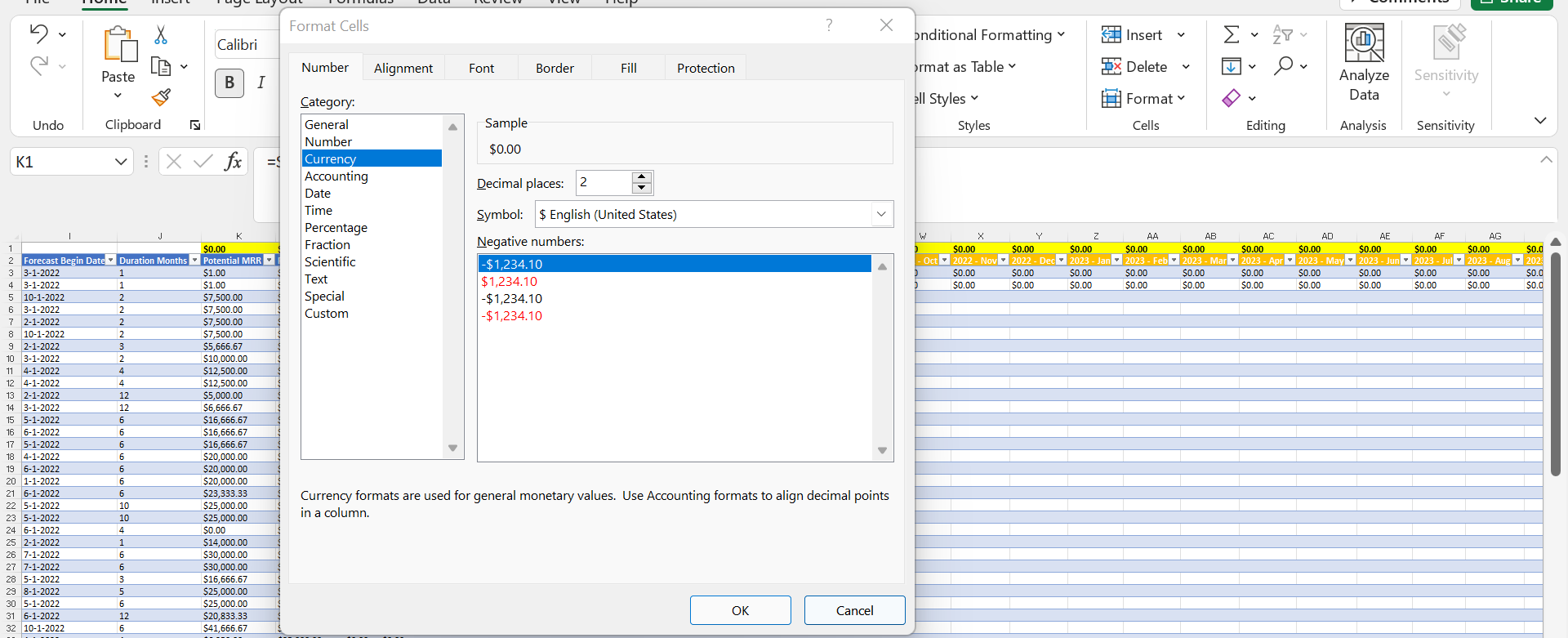Open Analyze Data
This screenshot has height=638, width=1568.
1364,63
